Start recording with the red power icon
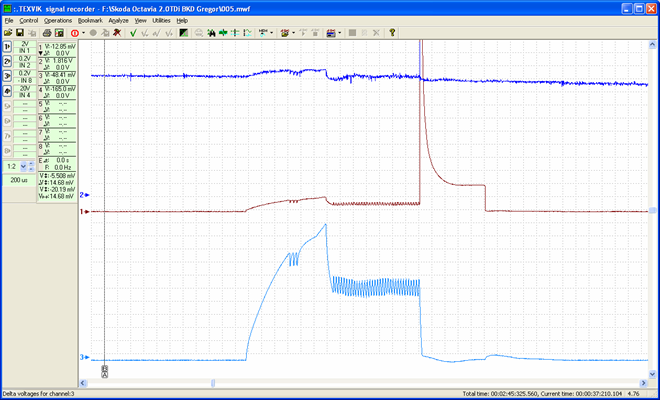 point(75,33)
